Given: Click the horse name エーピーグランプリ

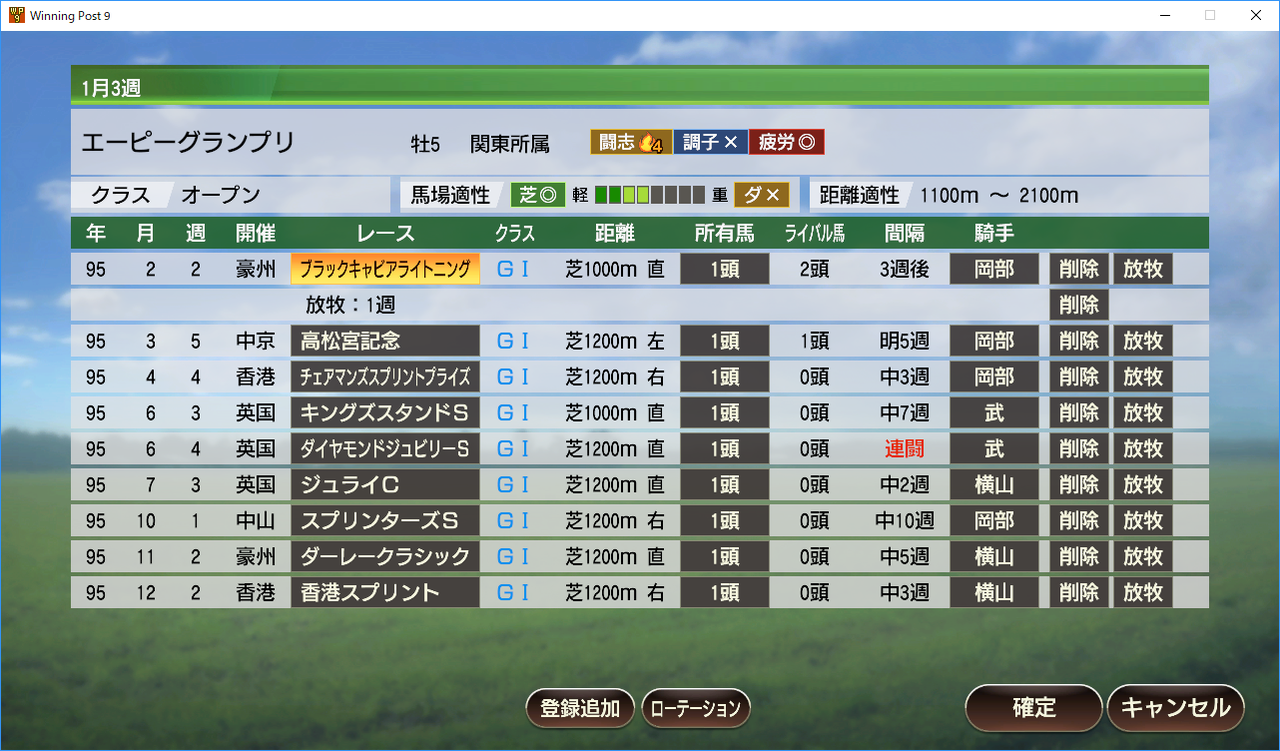Looking at the screenshot, I should [188, 142].
